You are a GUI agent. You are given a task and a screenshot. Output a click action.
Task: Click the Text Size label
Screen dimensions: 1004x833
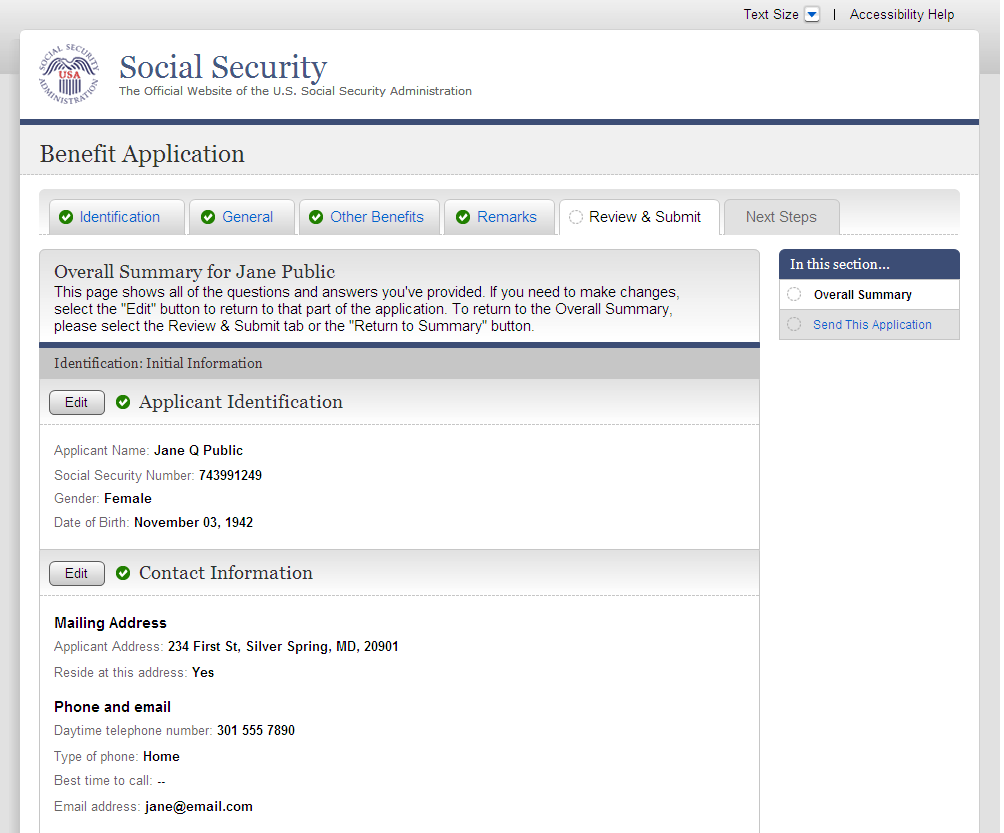coord(771,15)
